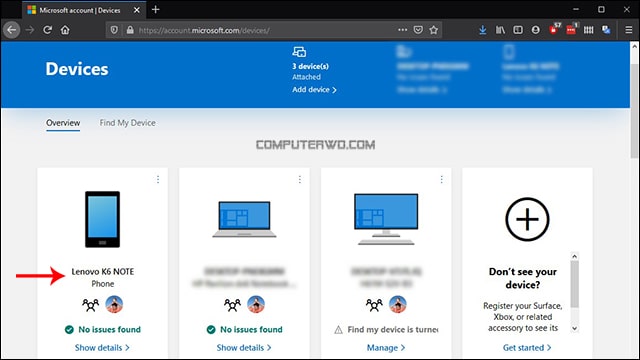Click No issues found on laptop card

(244, 329)
